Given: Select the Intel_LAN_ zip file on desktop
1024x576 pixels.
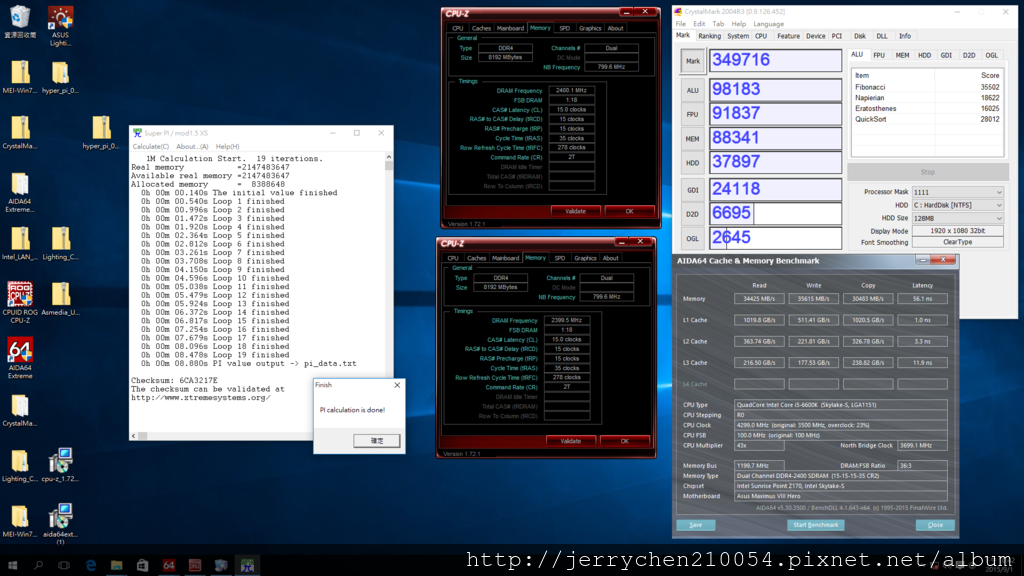Looking at the screenshot, I should click(20, 243).
